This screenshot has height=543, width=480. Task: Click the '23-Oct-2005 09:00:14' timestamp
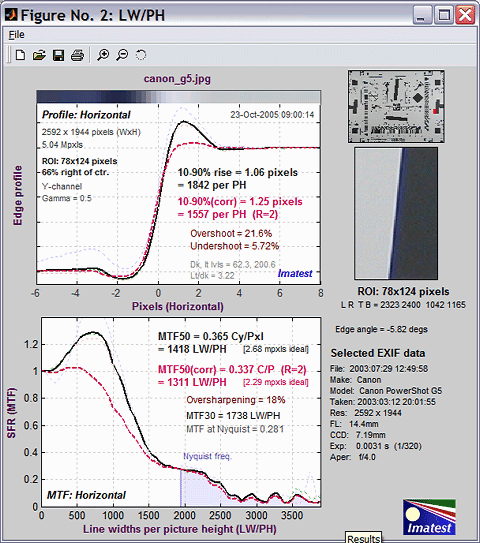(x=272, y=115)
